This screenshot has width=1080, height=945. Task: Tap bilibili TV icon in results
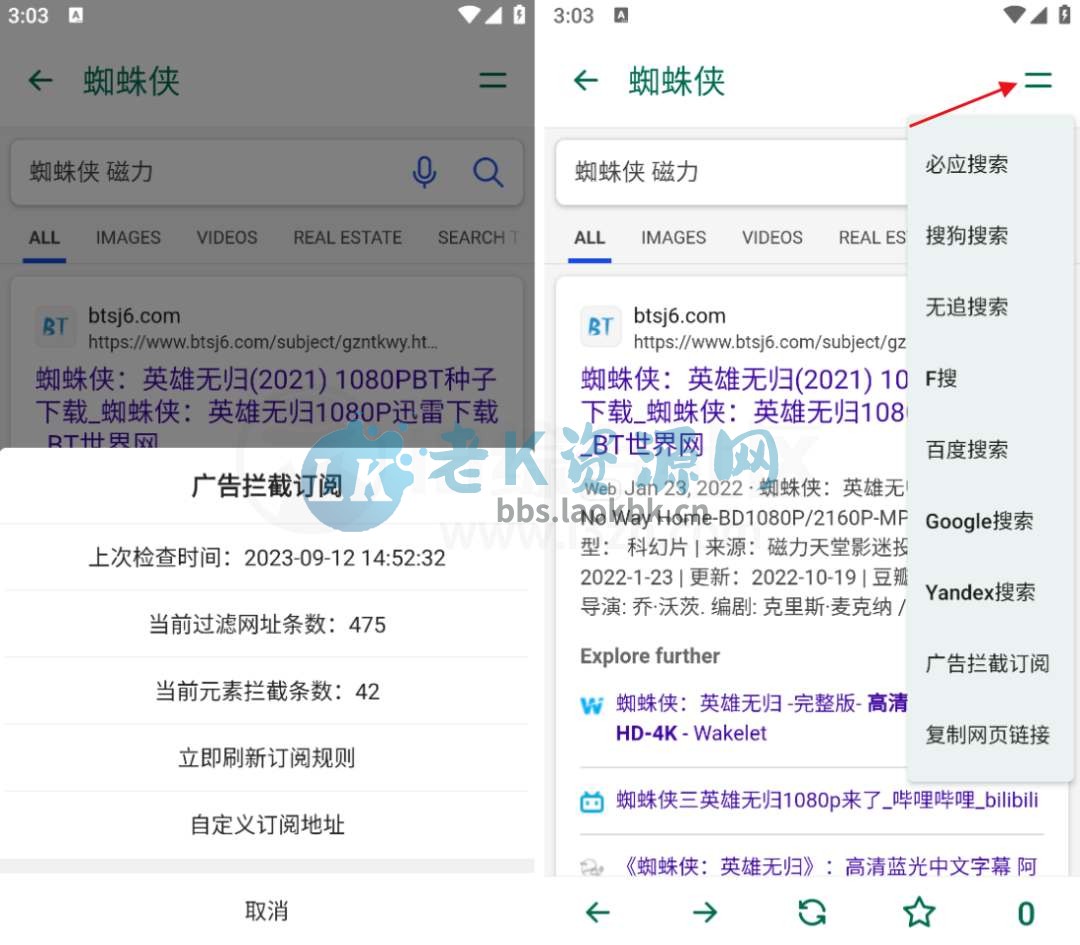592,801
